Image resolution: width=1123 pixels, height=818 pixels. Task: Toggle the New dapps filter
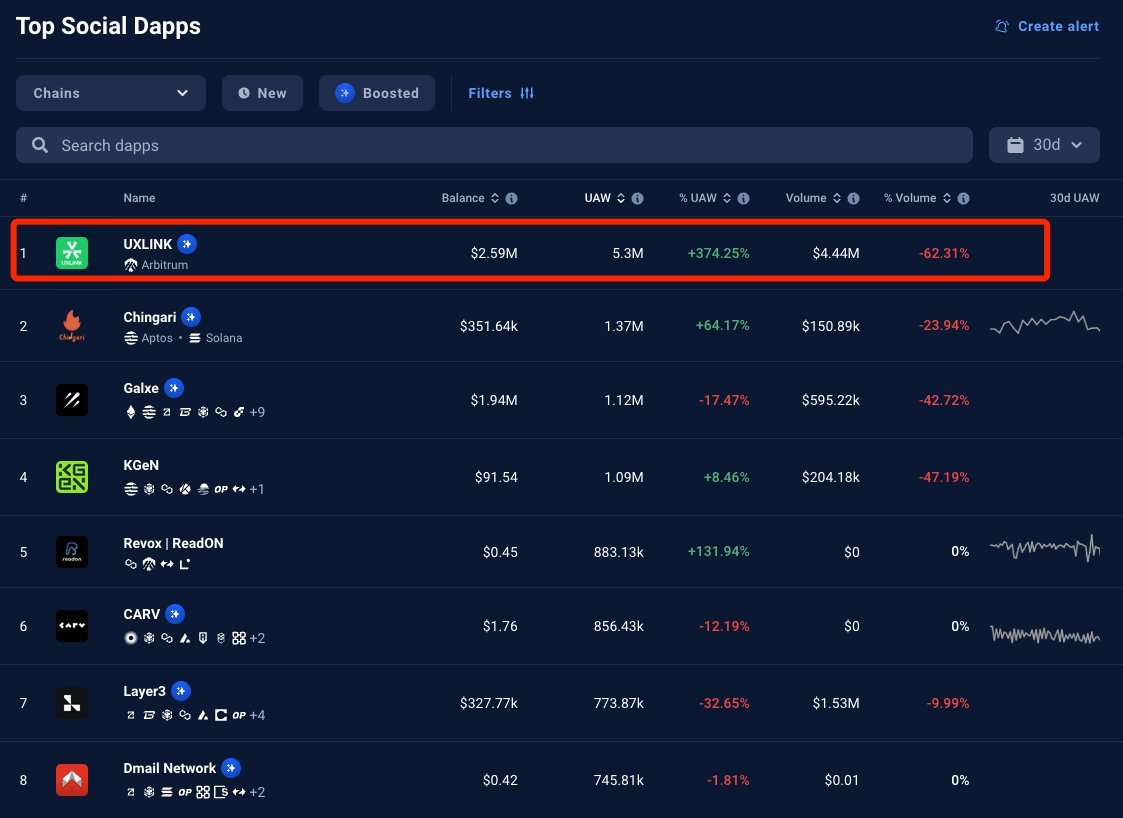262,93
